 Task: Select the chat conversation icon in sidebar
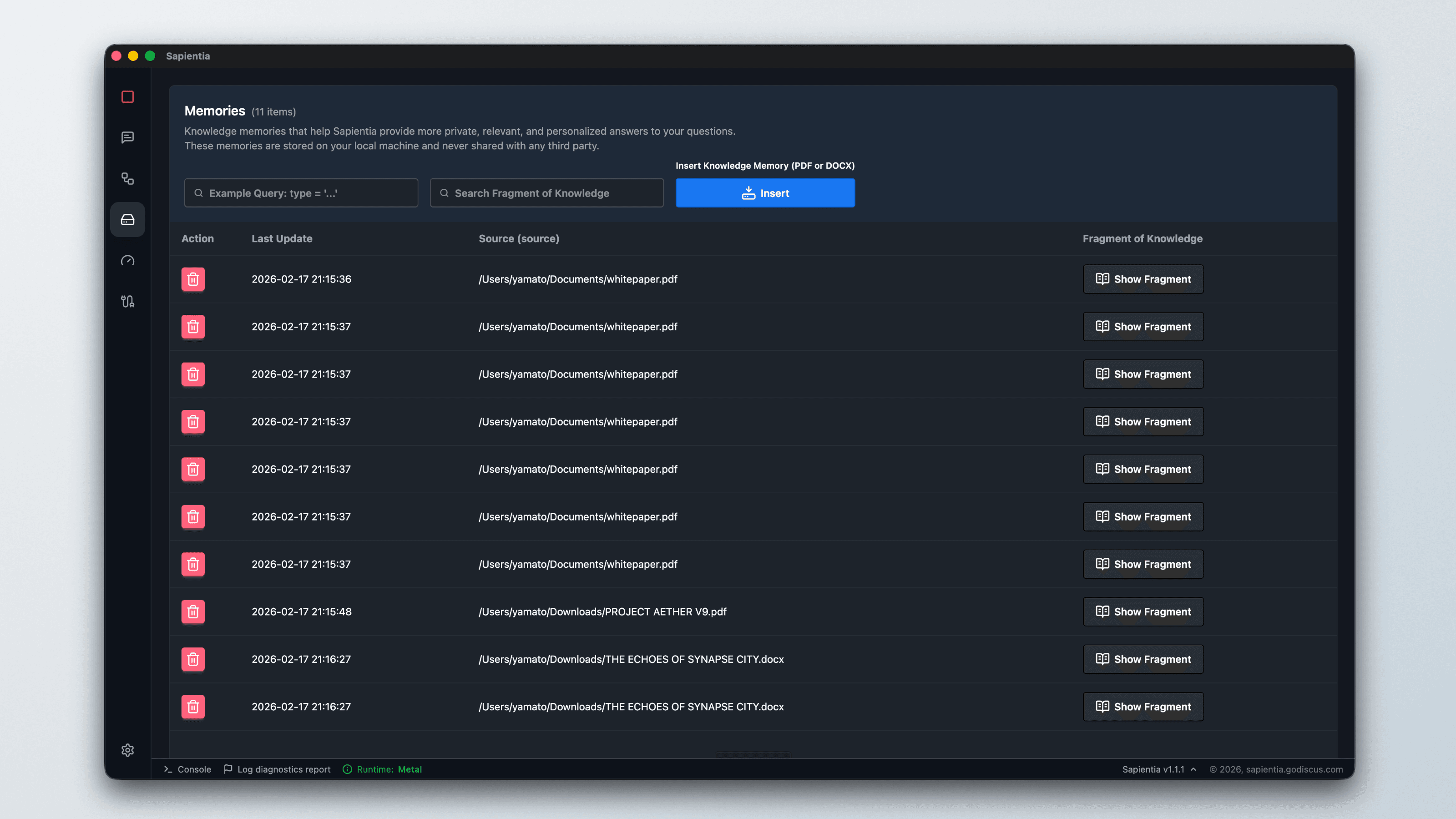[127, 137]
